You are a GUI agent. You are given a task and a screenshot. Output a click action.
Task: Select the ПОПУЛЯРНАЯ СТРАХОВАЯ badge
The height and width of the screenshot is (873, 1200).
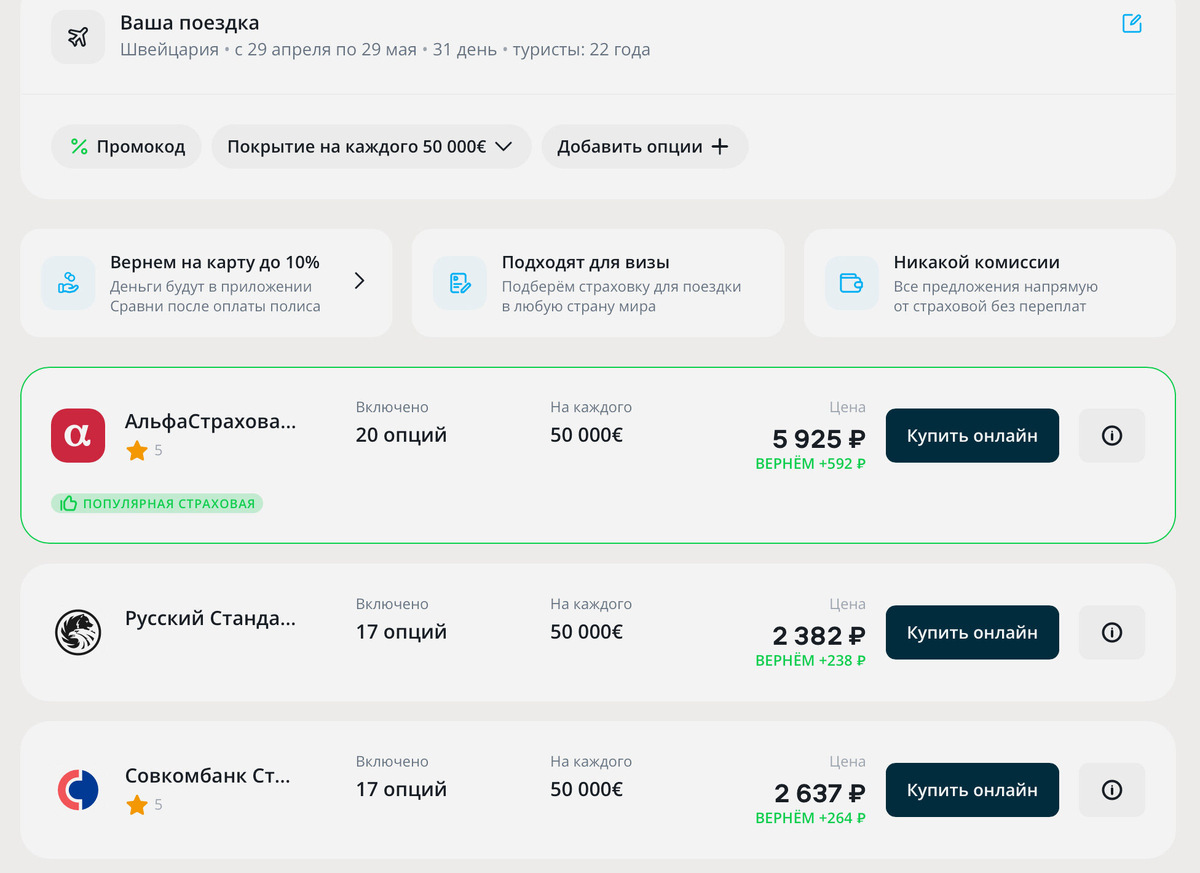156,503
